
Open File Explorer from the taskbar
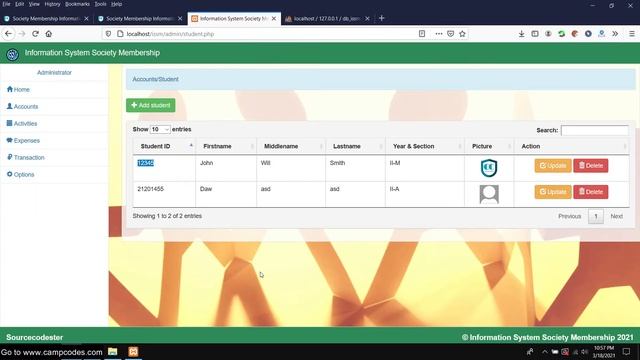(x=113, y=351)
